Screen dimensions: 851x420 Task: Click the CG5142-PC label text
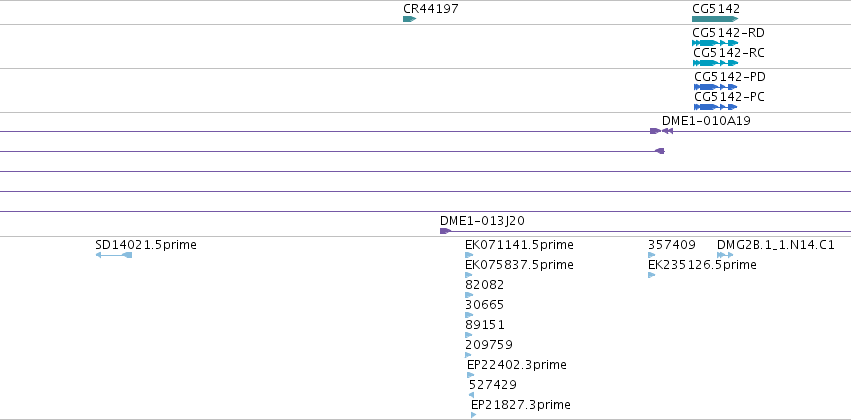729,97
